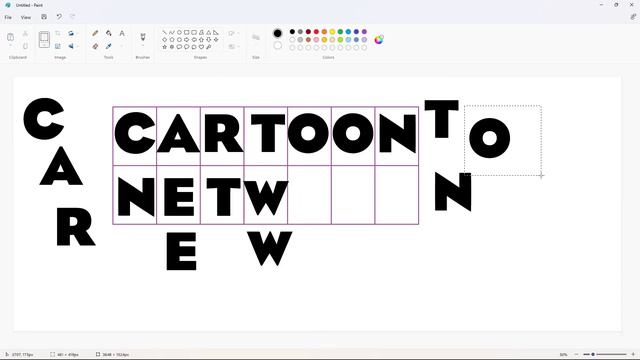This screenshot has height=360, width=640.
Task: Open the File menu
Action: tap(8, 18)
